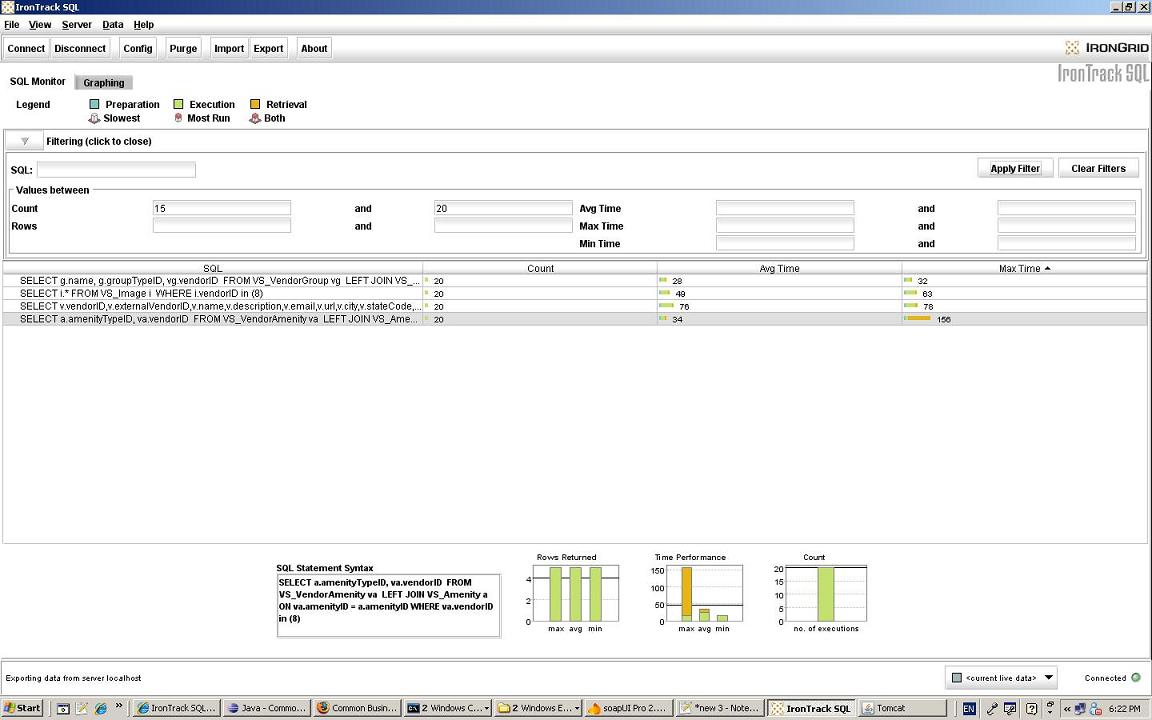Click the Time Performance bar chart
1152x720 pixels.
704,594
